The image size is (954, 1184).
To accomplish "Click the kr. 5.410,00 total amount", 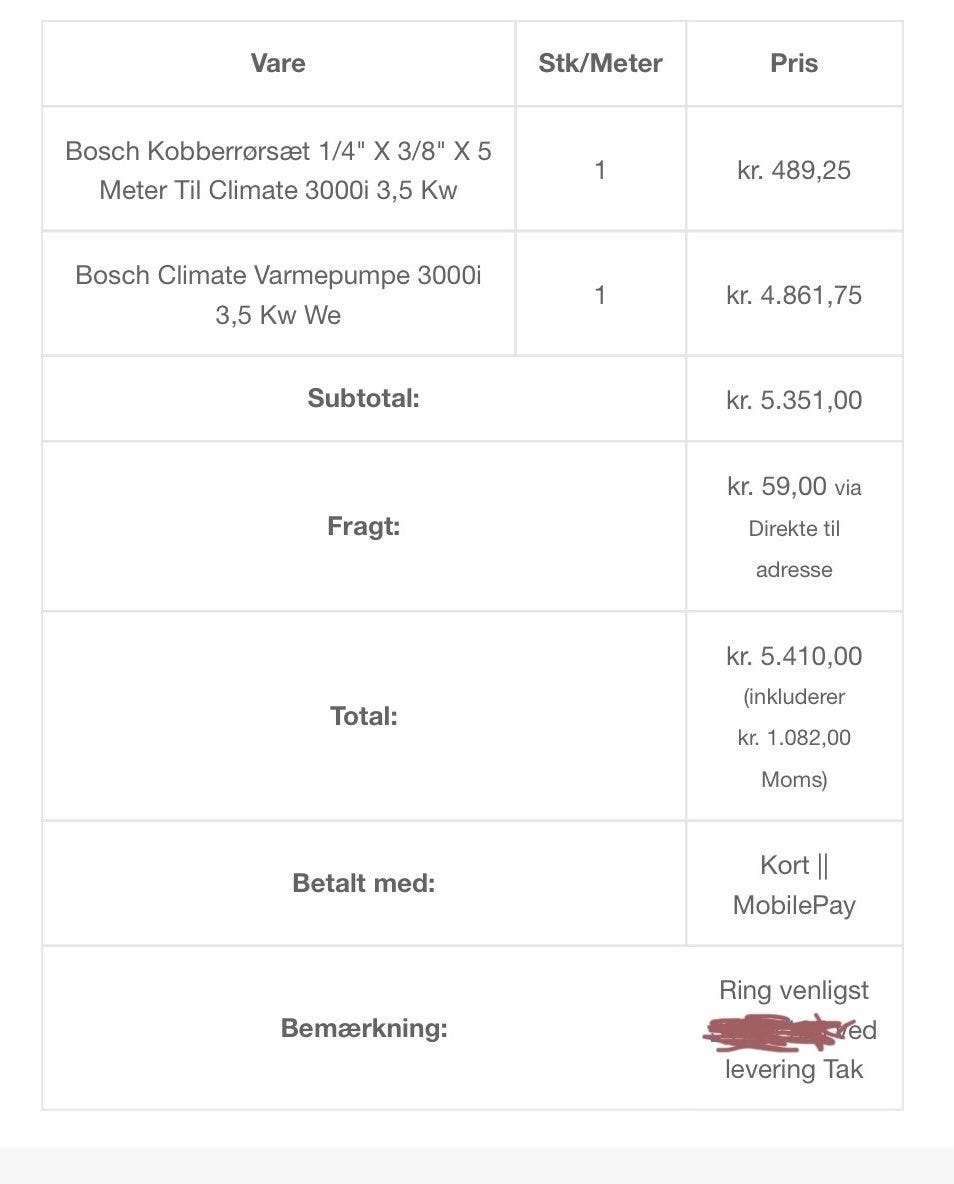I will click(x=794, y=656).
